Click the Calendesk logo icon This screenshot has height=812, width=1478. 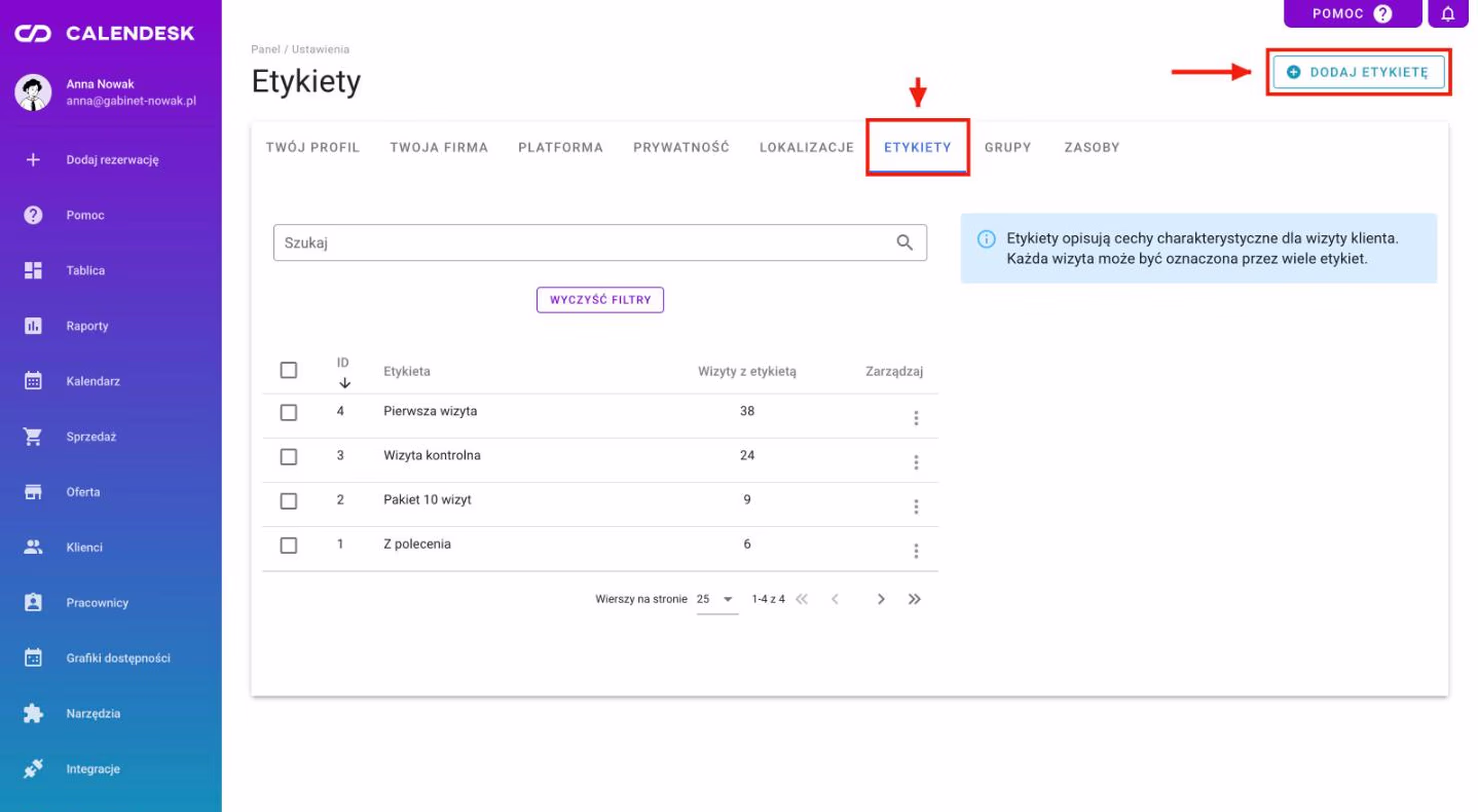coord(32,34)
